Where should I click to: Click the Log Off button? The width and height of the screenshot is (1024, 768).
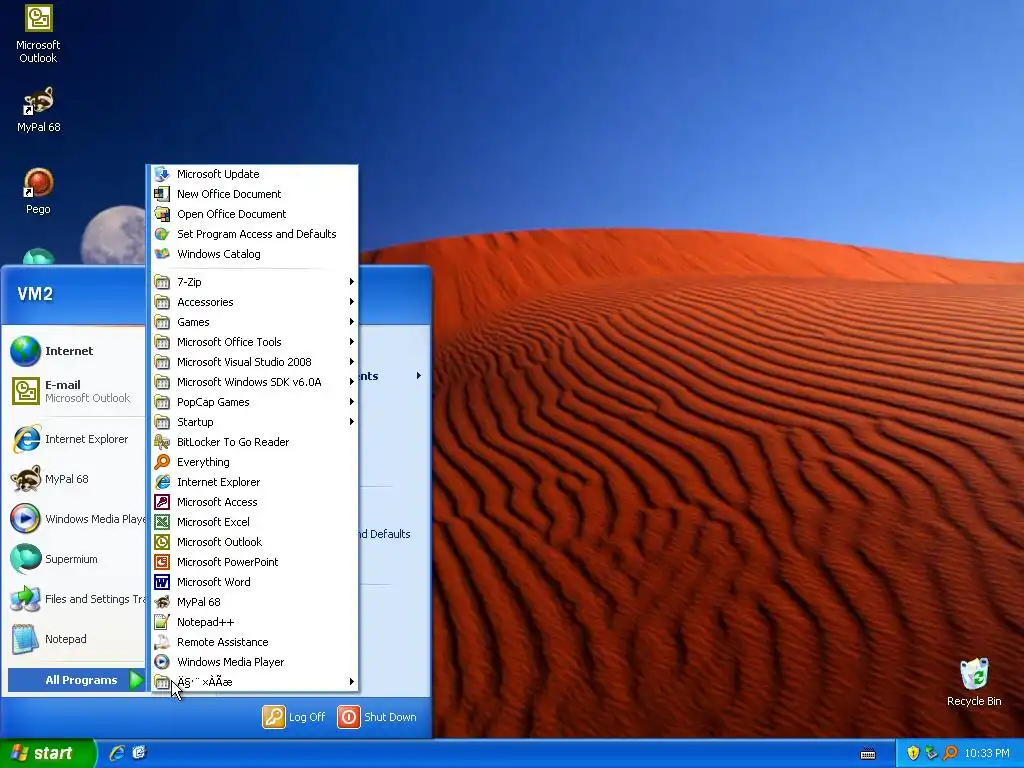294,717
